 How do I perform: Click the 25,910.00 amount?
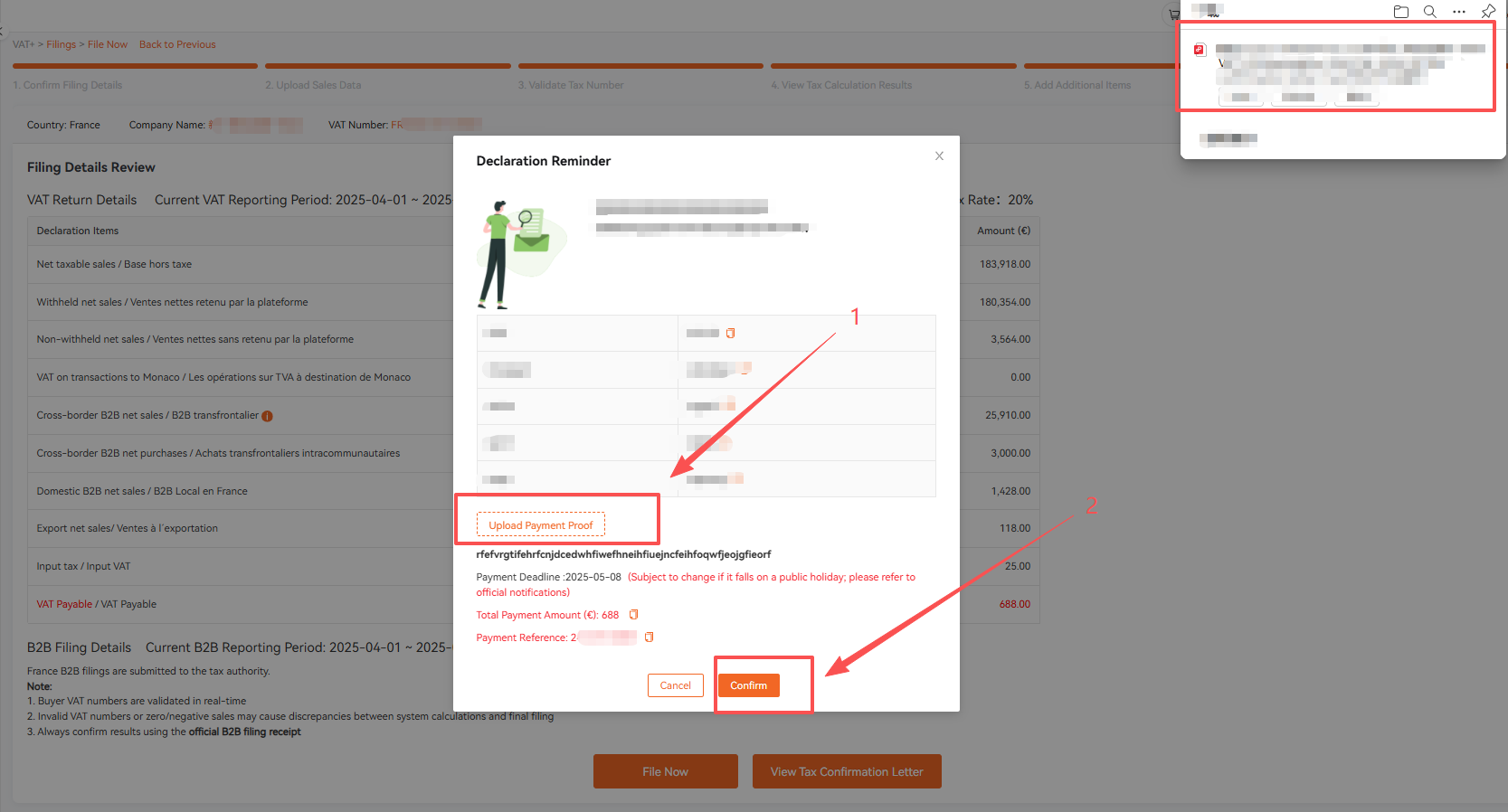[x=1008, y=415]
